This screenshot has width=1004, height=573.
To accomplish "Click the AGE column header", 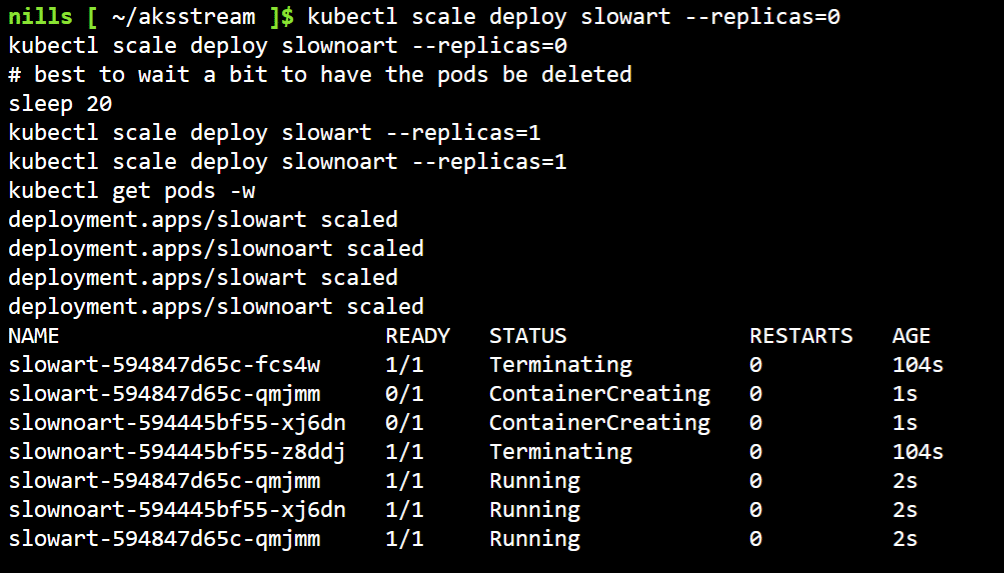I will pos(911,335).
